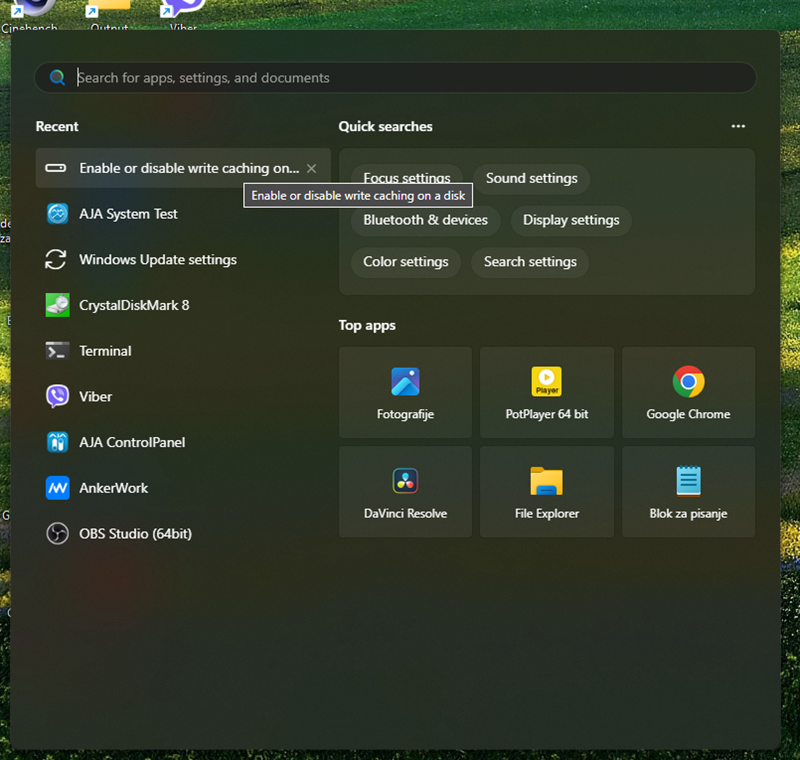Launch DaVinci Resolve tile
The height and width of the screenshot is (760, 800).
point(405,492)
